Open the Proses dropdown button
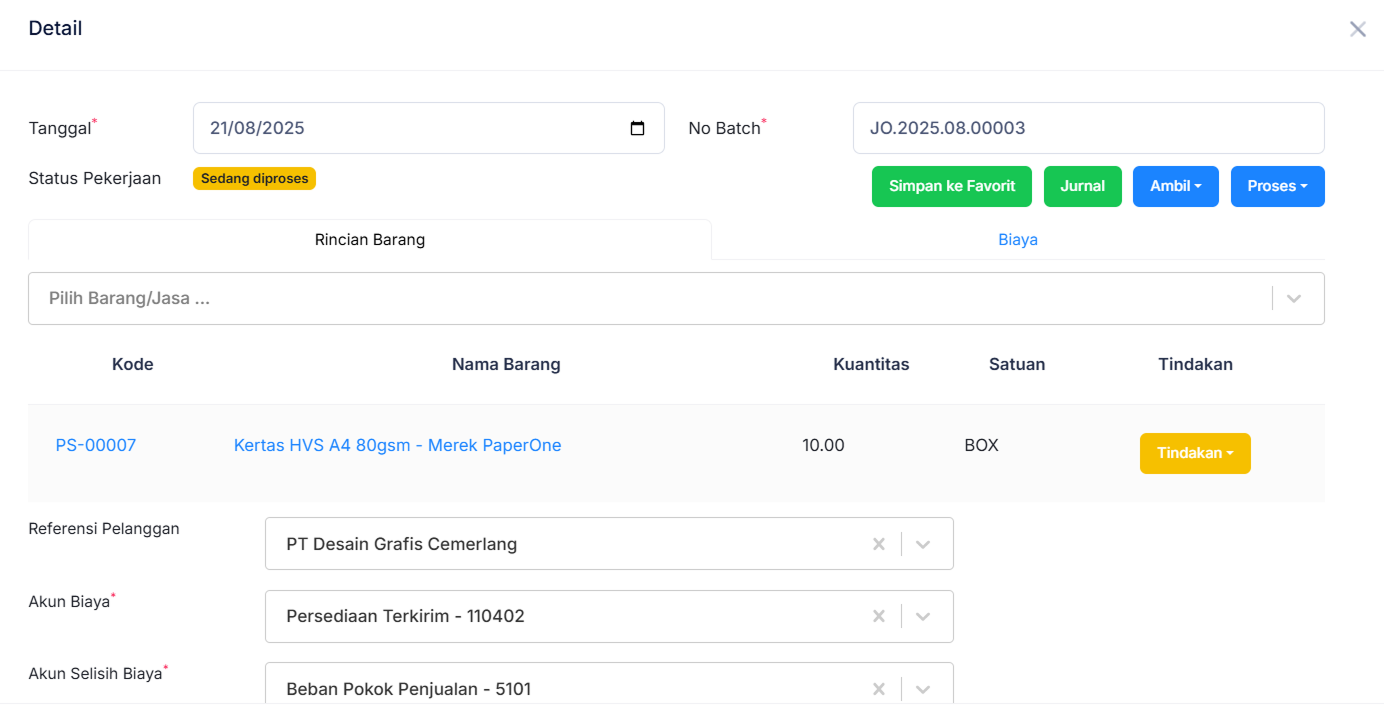The width and height of the screenshot is (1384, 710). tap(1277, 186)
